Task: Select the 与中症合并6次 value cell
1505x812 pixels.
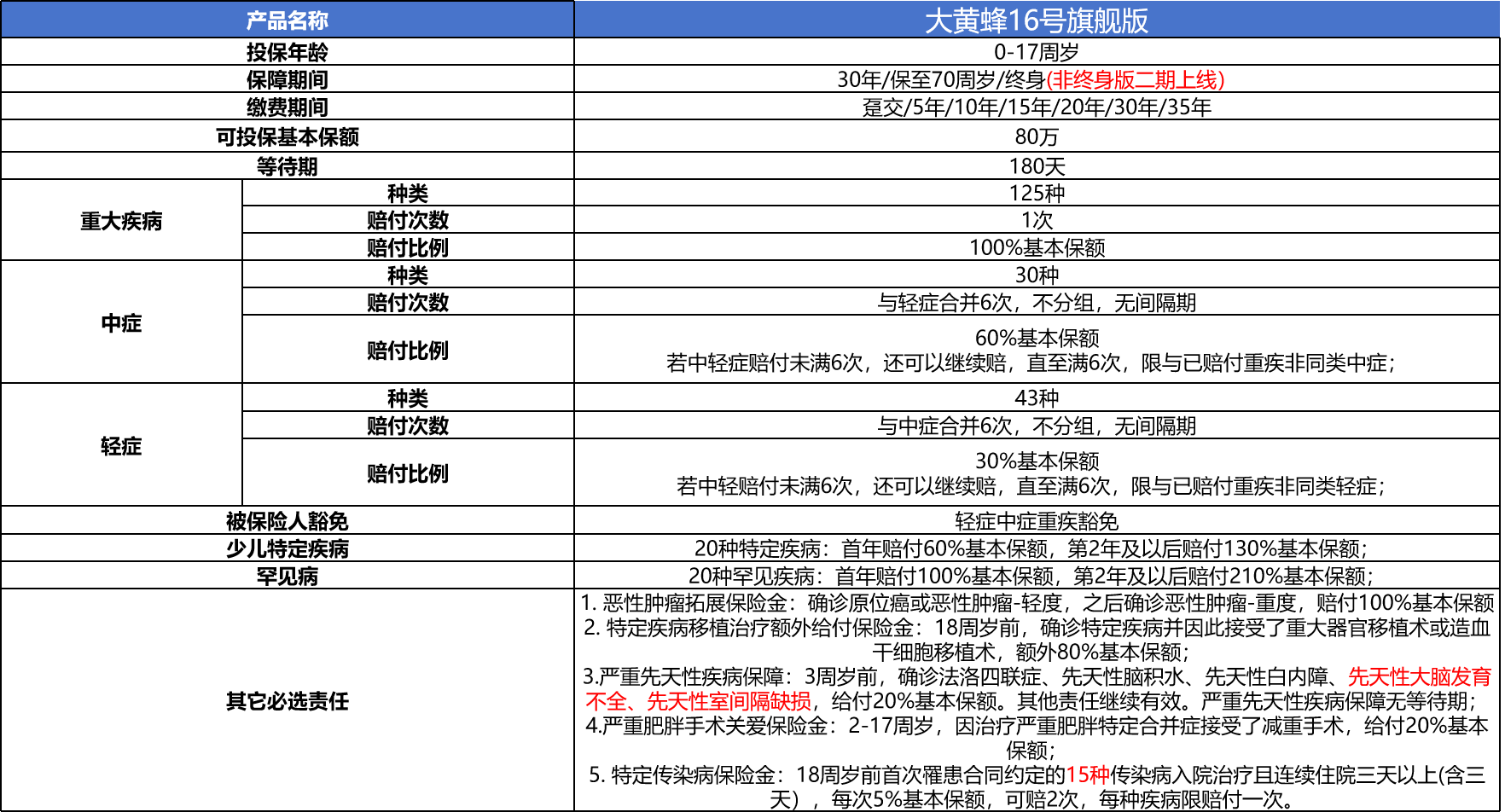Action: click(x=1037, y=426)
